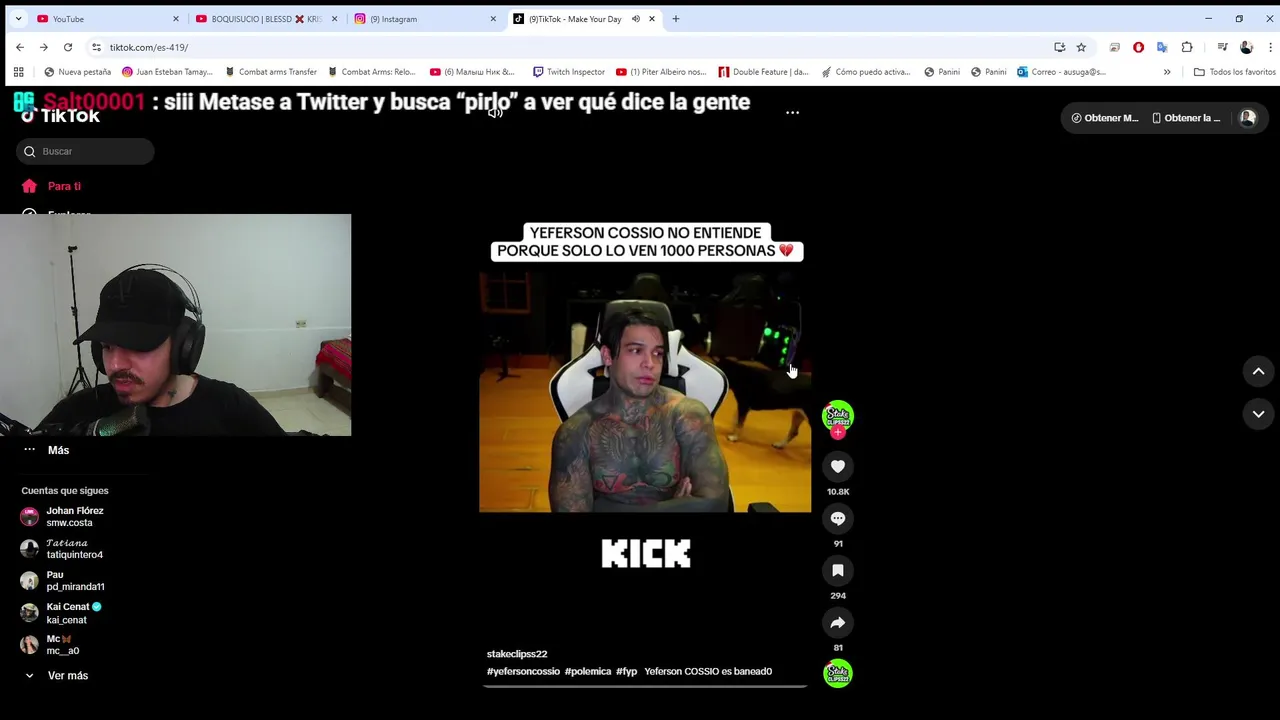Expand hidden bookmarks with double chevron
Viewport: 1280px width, 720px height.
[x=1167, y=72]
